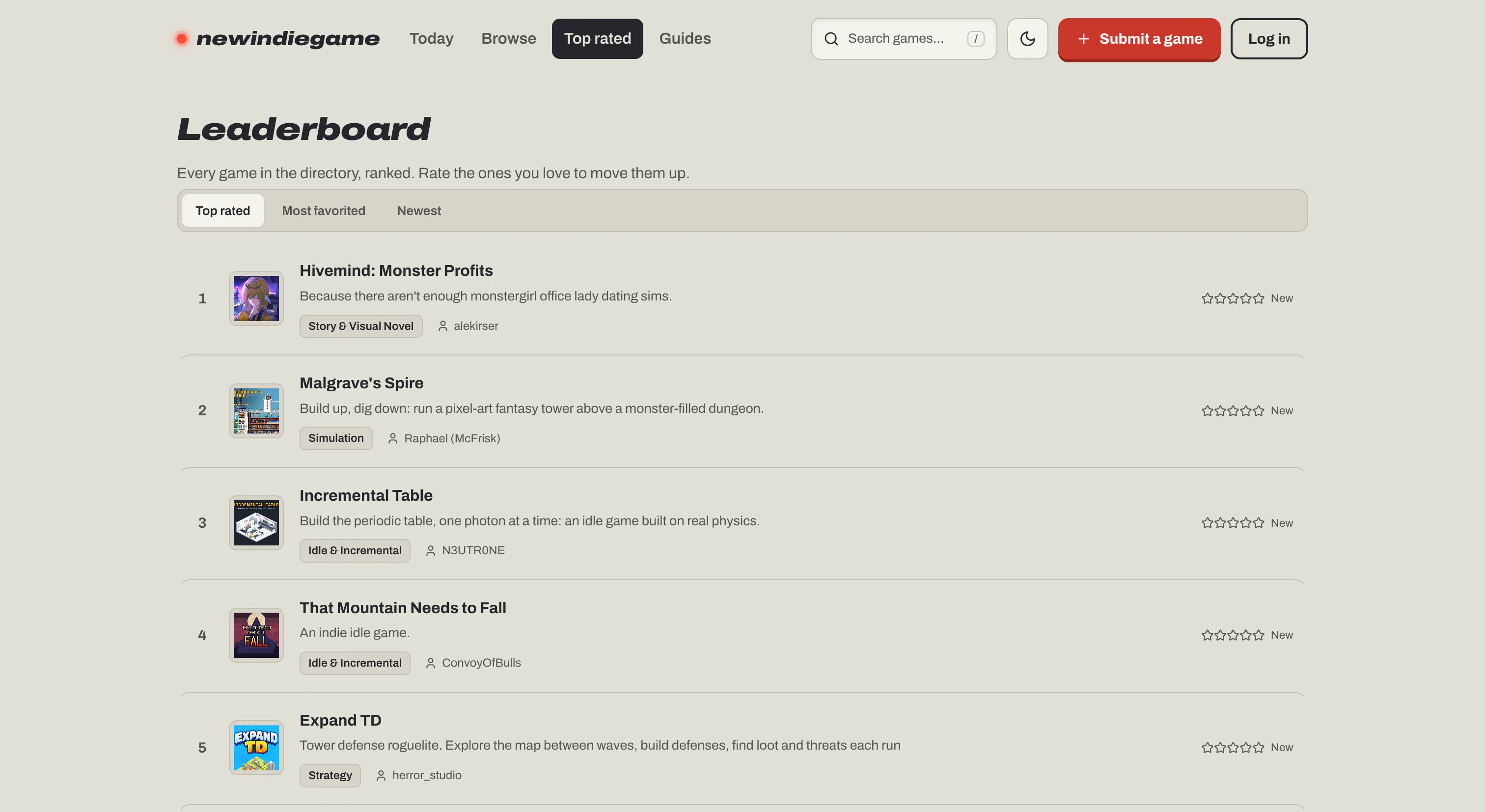Open the Today nav page
This screenshot has width=1485, height=812.
pyautogui.click(x=431, y=39)
